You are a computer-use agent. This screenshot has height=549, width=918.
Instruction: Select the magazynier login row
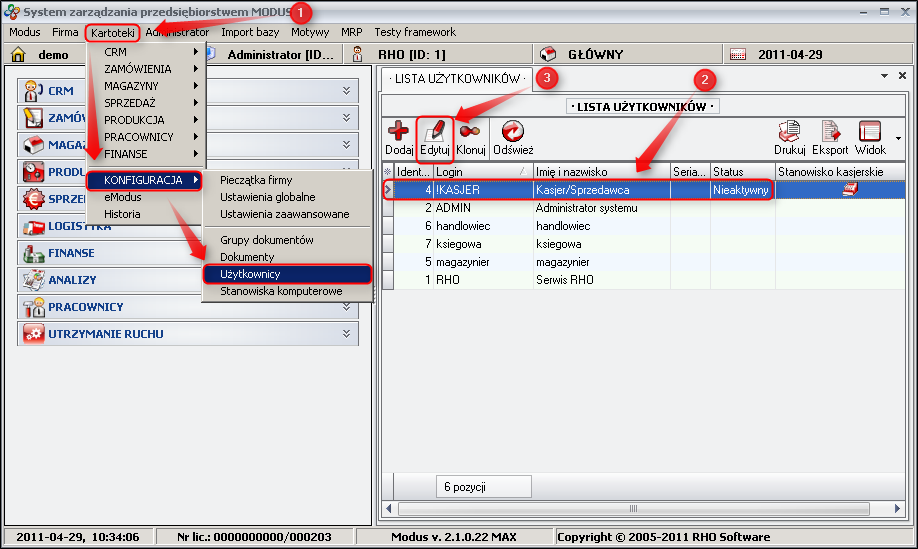click(644, 262)
